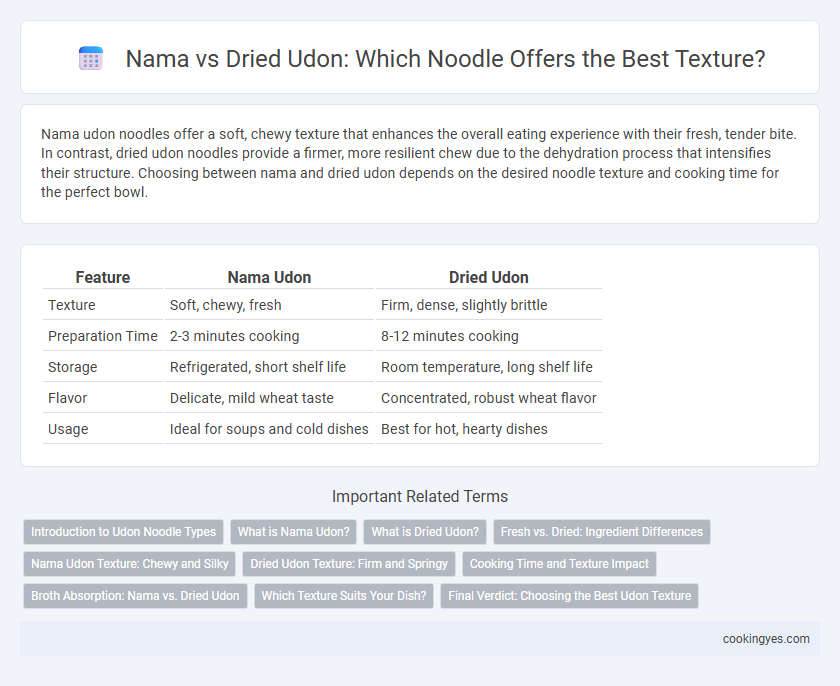Open 'What is Dried Udon?' tag

click(x=425, y=532)
